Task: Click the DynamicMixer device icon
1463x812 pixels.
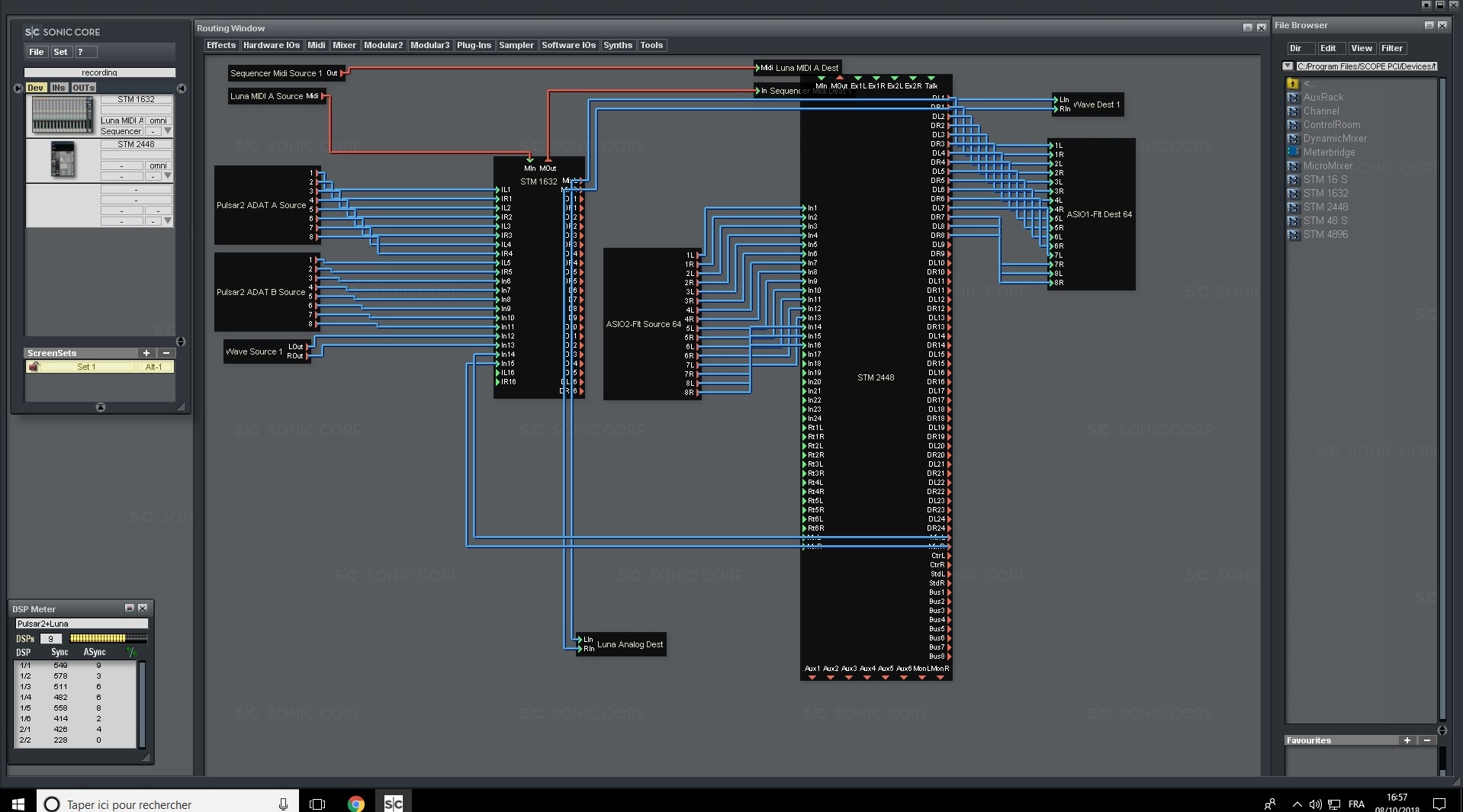Action: [x=1293, y=139]
